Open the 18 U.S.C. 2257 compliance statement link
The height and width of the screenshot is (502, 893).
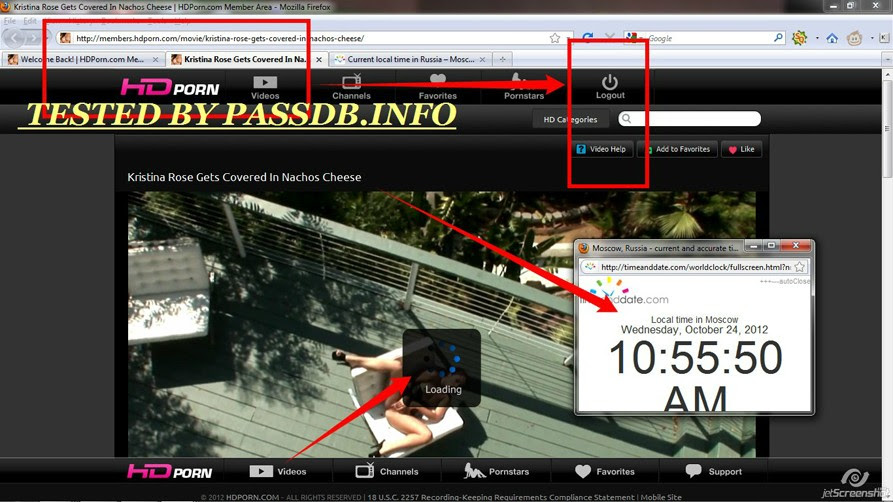click(x=501, y=497)
